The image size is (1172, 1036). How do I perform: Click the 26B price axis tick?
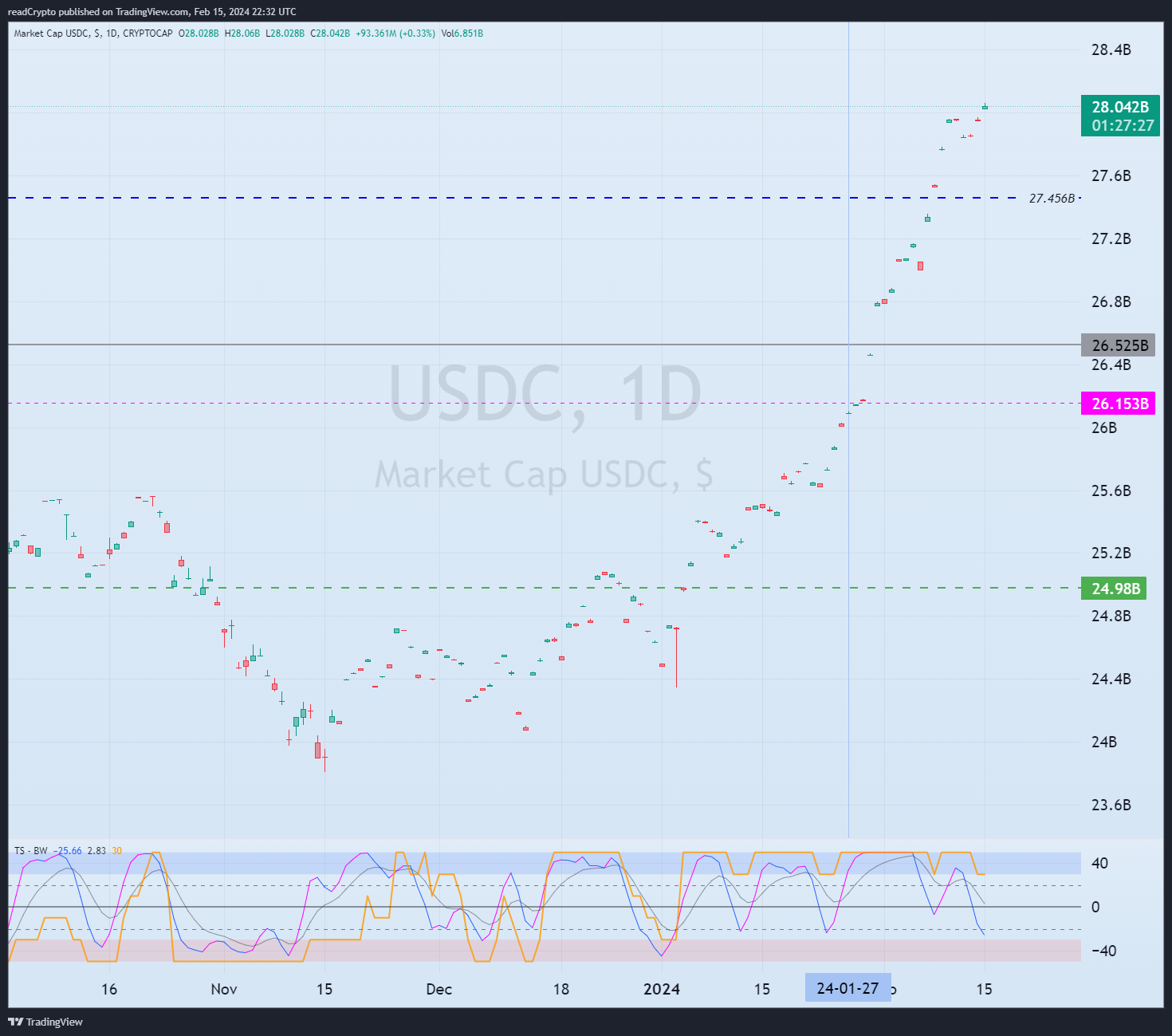pyautogui.click(x=1104, y=428)
